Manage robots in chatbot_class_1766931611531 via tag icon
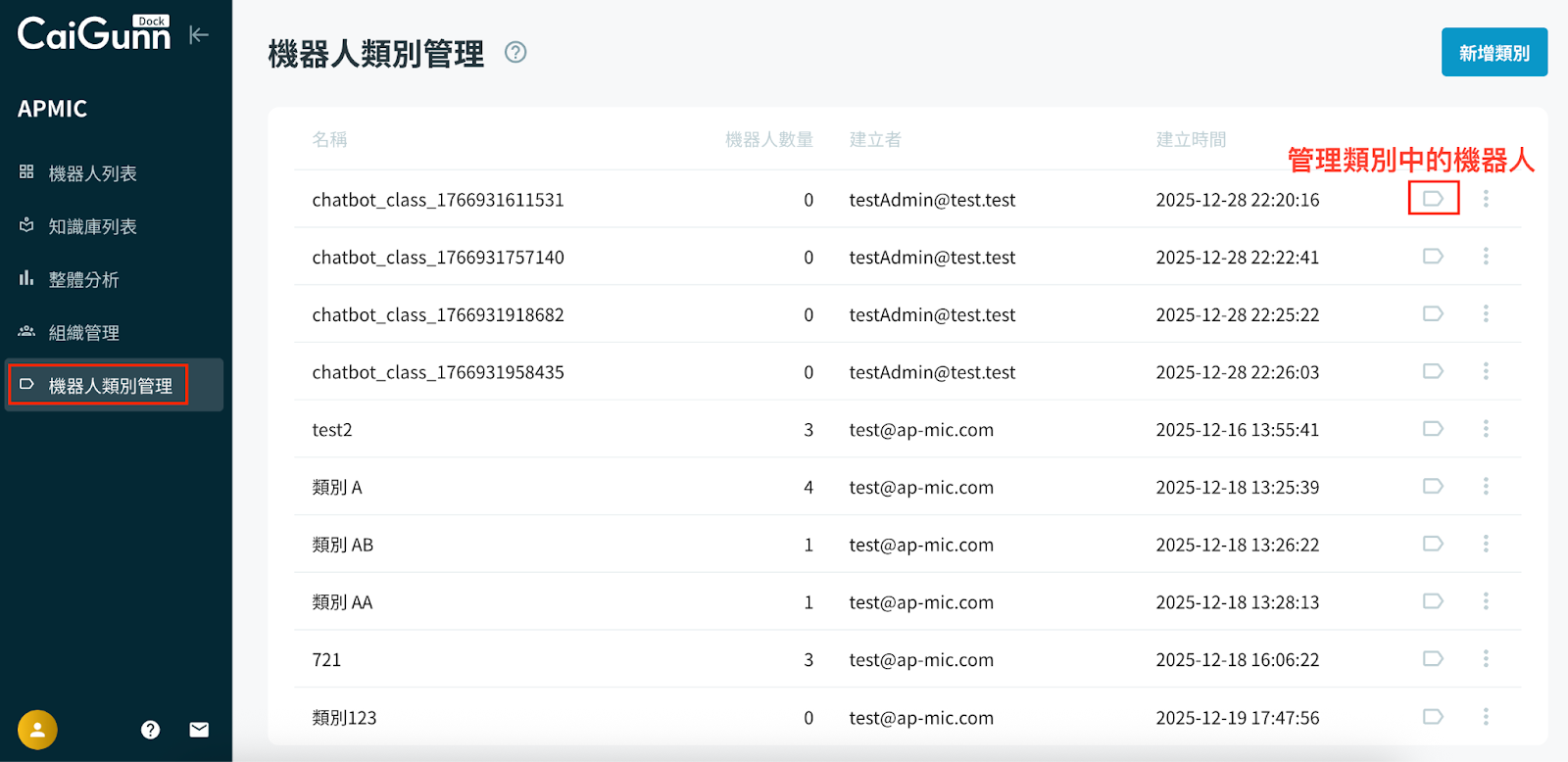Viewport: 1568px width, 762px height. coord(1433,199)
